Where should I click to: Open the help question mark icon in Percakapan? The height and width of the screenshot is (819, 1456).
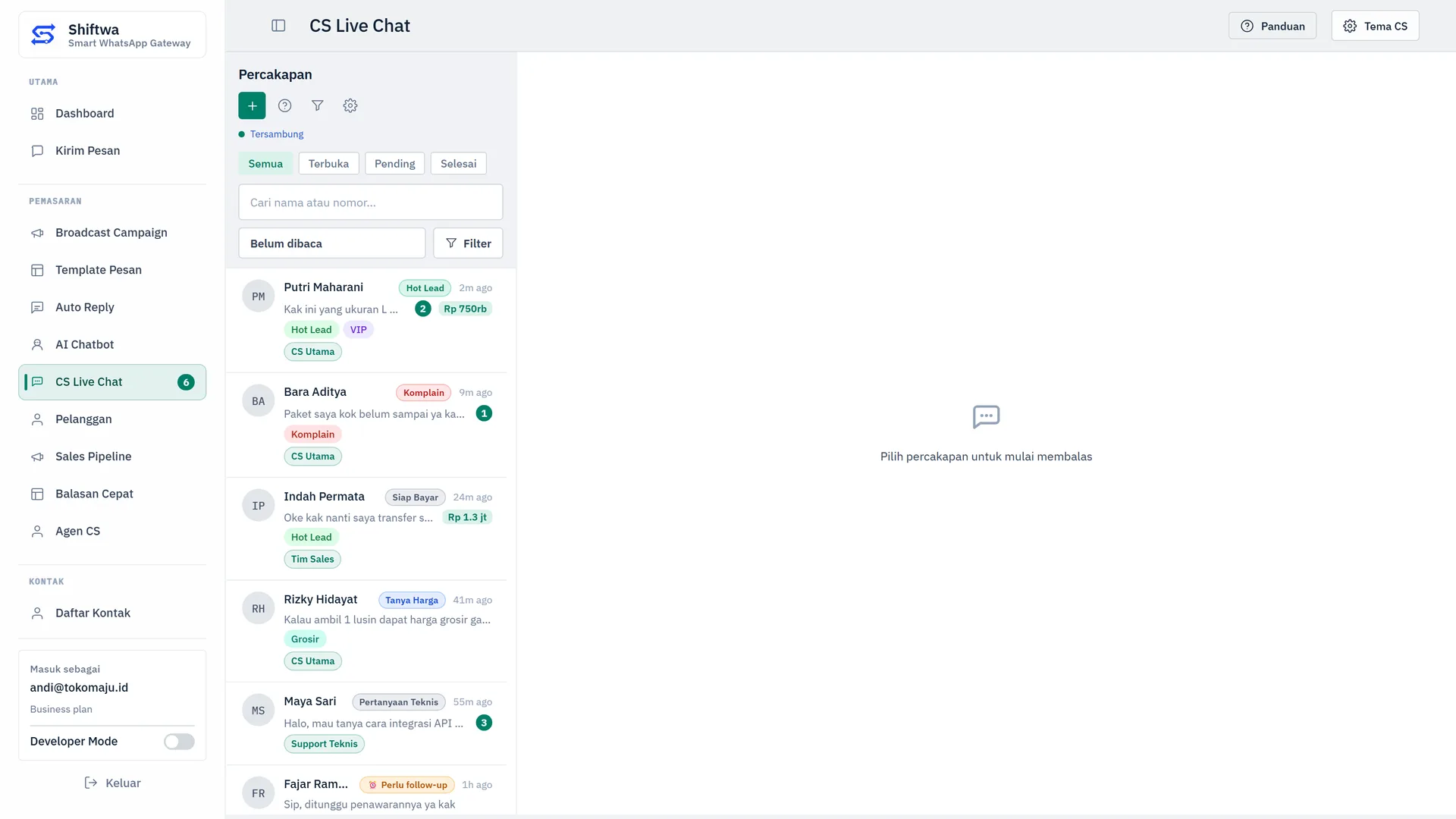coord(284,105)
